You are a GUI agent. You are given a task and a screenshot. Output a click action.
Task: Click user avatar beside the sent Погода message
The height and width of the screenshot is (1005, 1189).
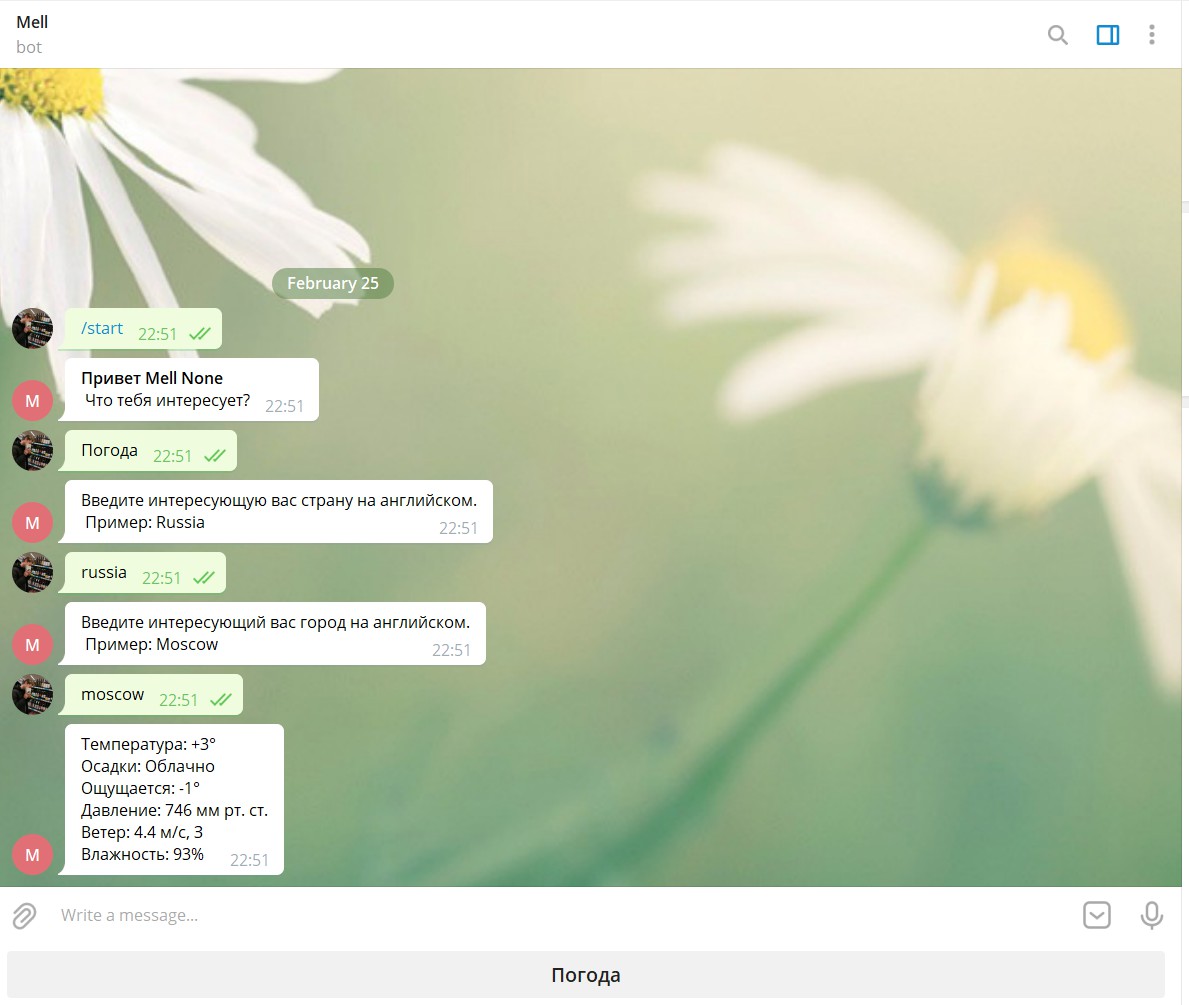pyautogui.click(x=33, y=451)
